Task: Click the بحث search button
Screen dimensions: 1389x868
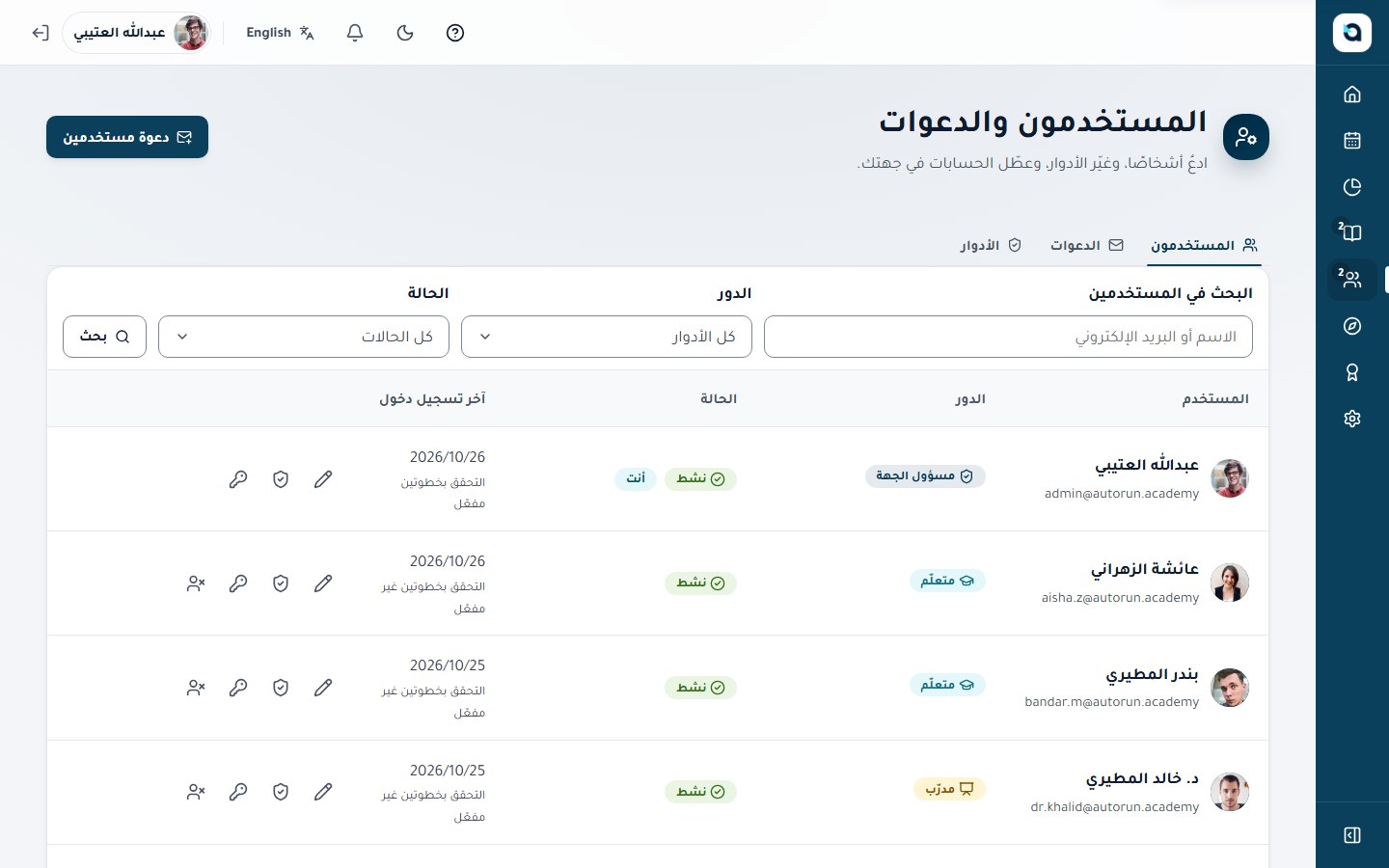Action: 104,337
